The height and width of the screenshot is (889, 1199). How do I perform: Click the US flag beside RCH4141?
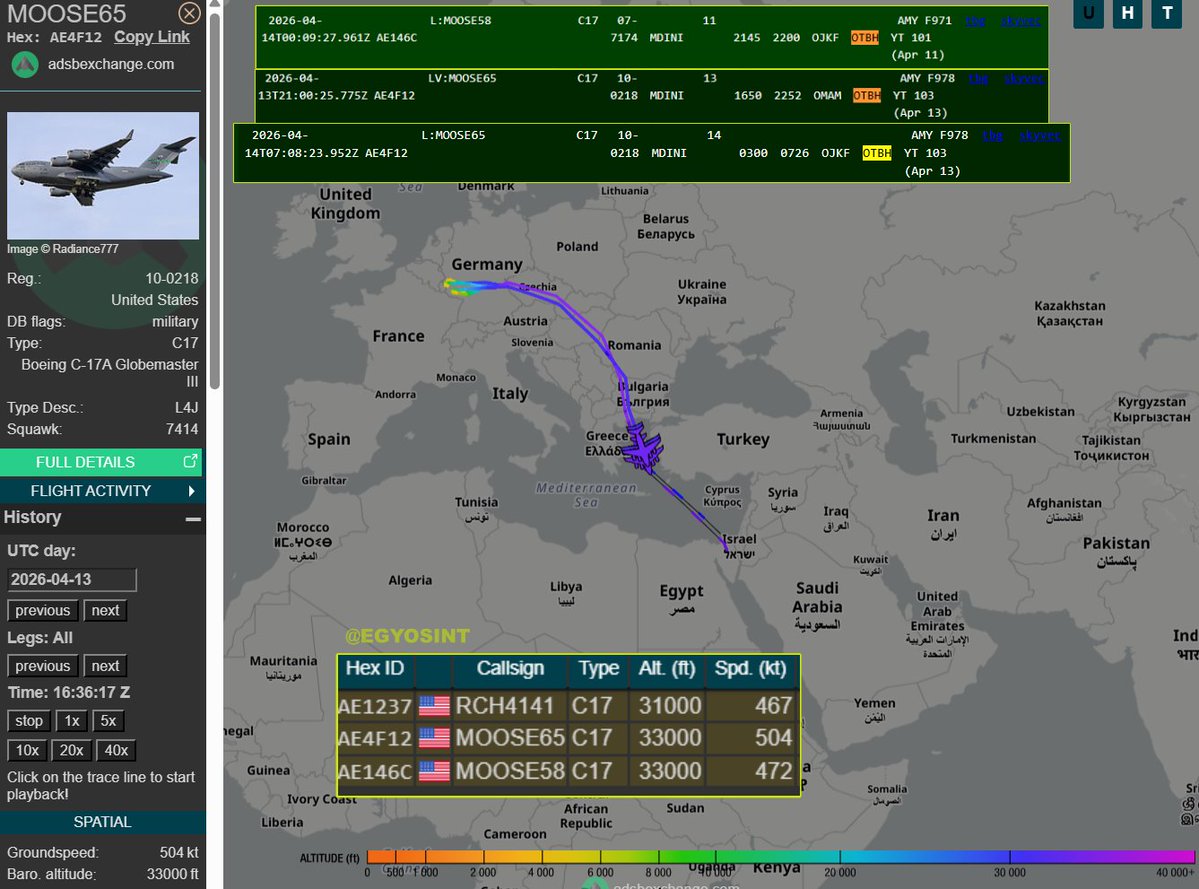coord(434,706)
